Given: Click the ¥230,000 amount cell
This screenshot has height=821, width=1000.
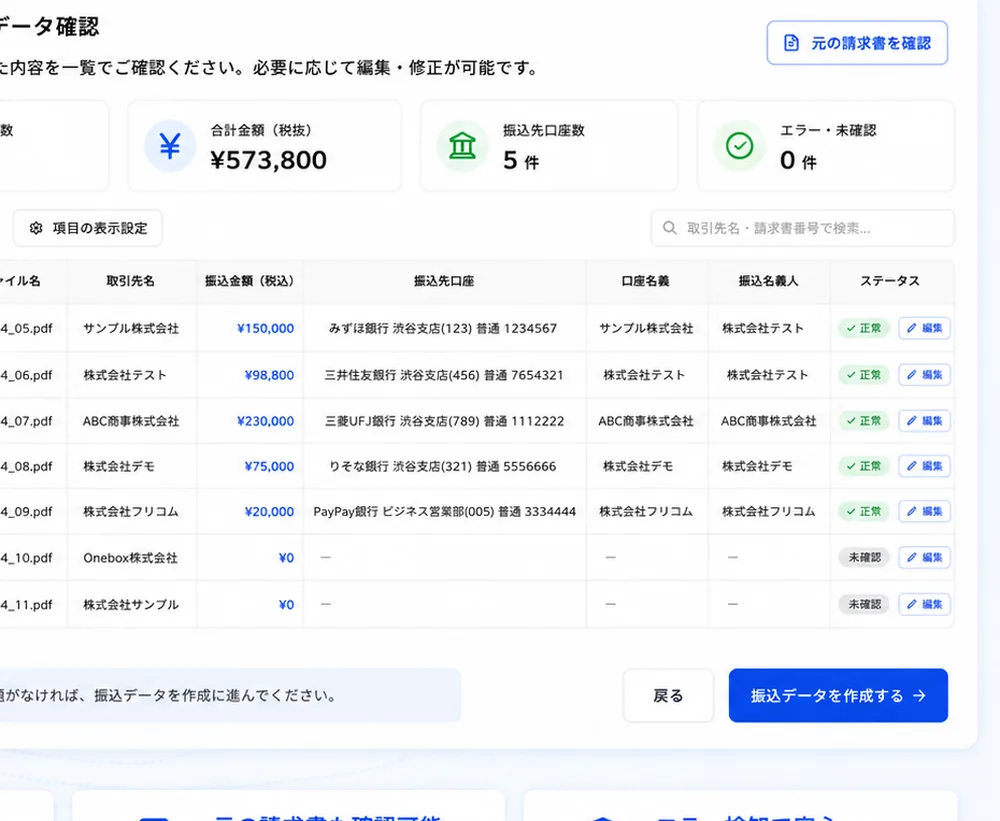Looking at the screenshot, I should pyautogui.click(x=265, y=420).
